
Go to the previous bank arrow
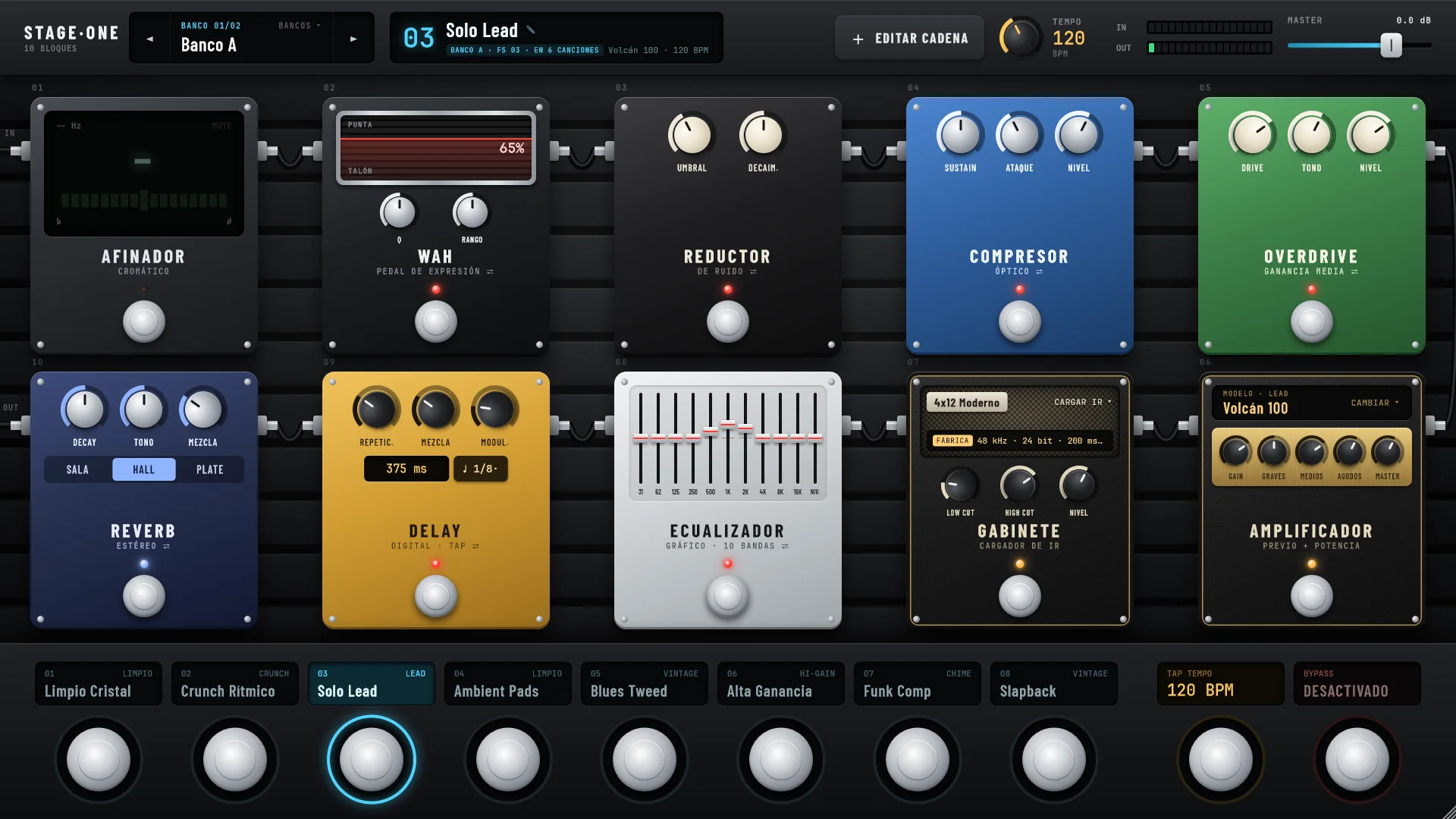(x=149, y=38)
